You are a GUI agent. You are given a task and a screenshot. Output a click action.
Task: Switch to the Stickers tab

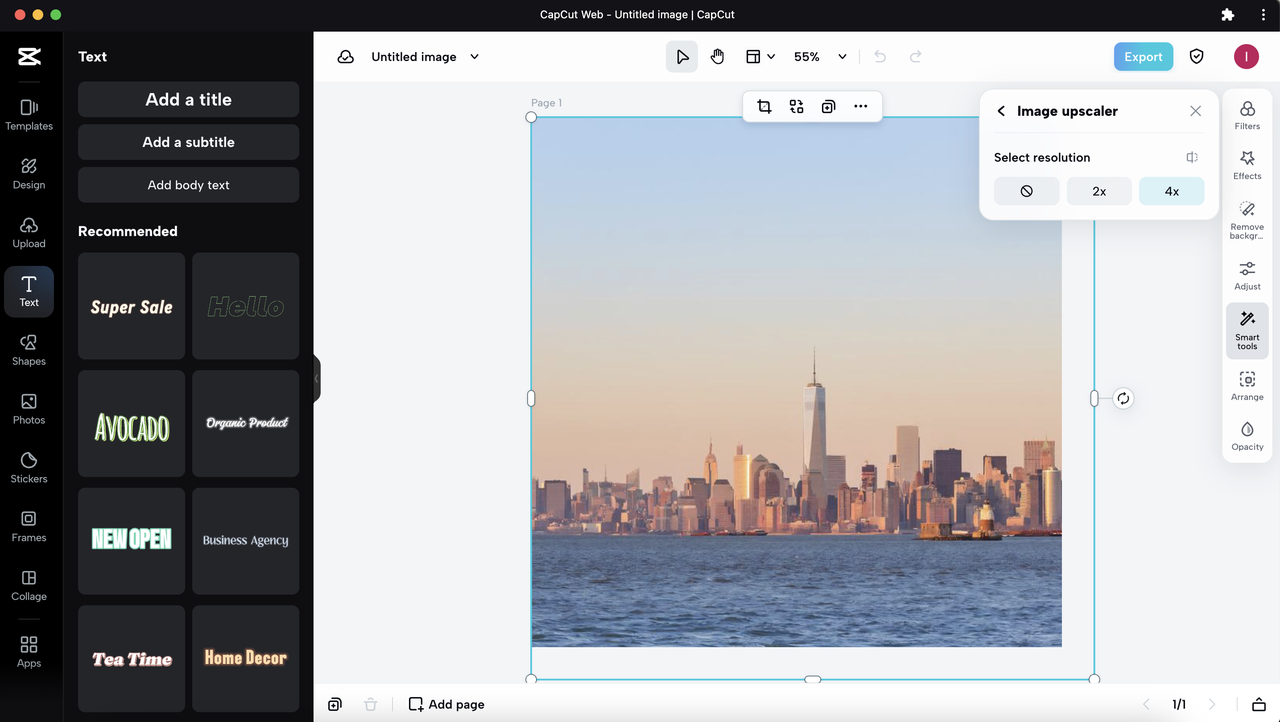click(29, 467)
